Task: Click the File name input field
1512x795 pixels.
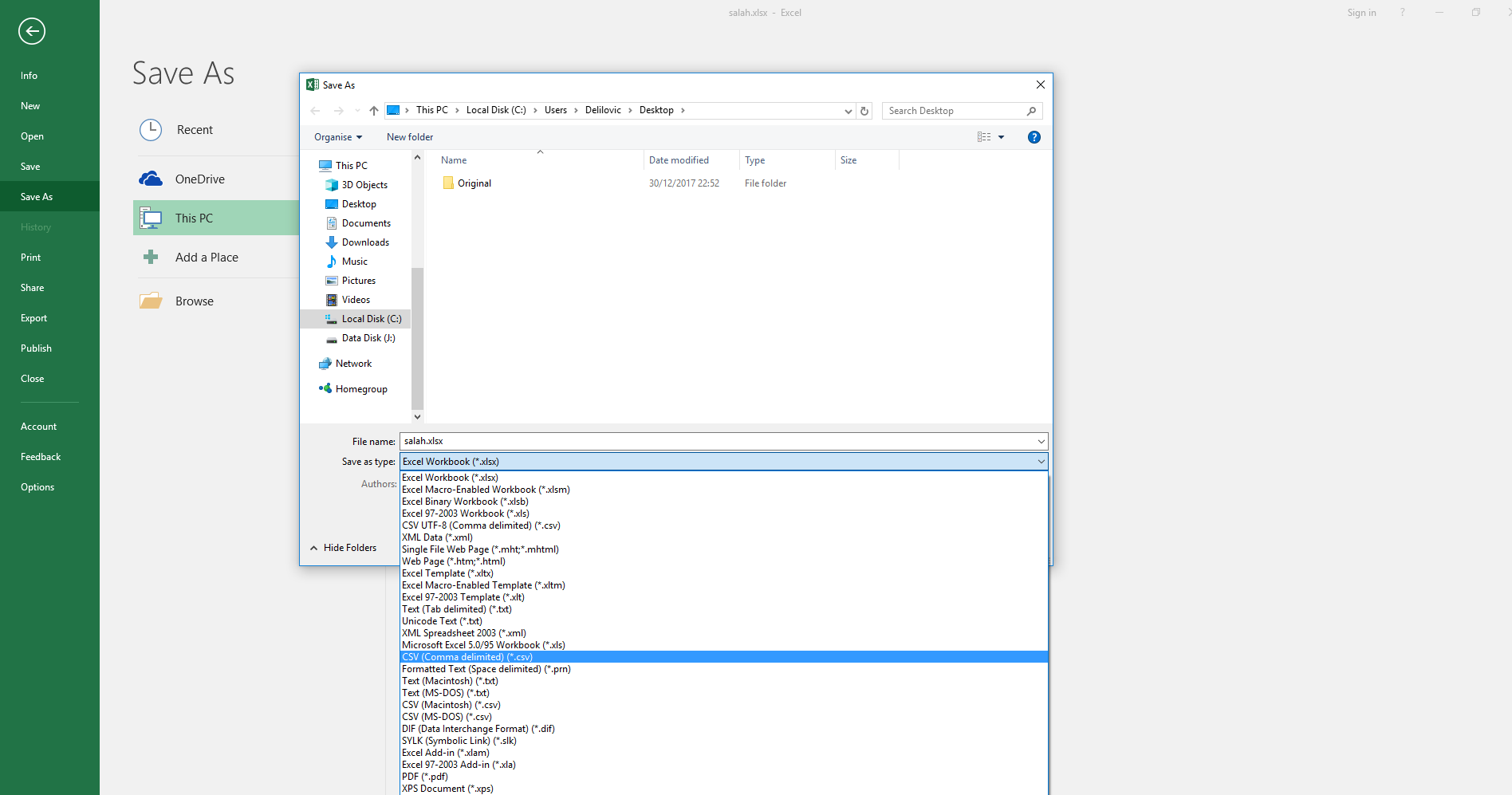Action: 717,442
